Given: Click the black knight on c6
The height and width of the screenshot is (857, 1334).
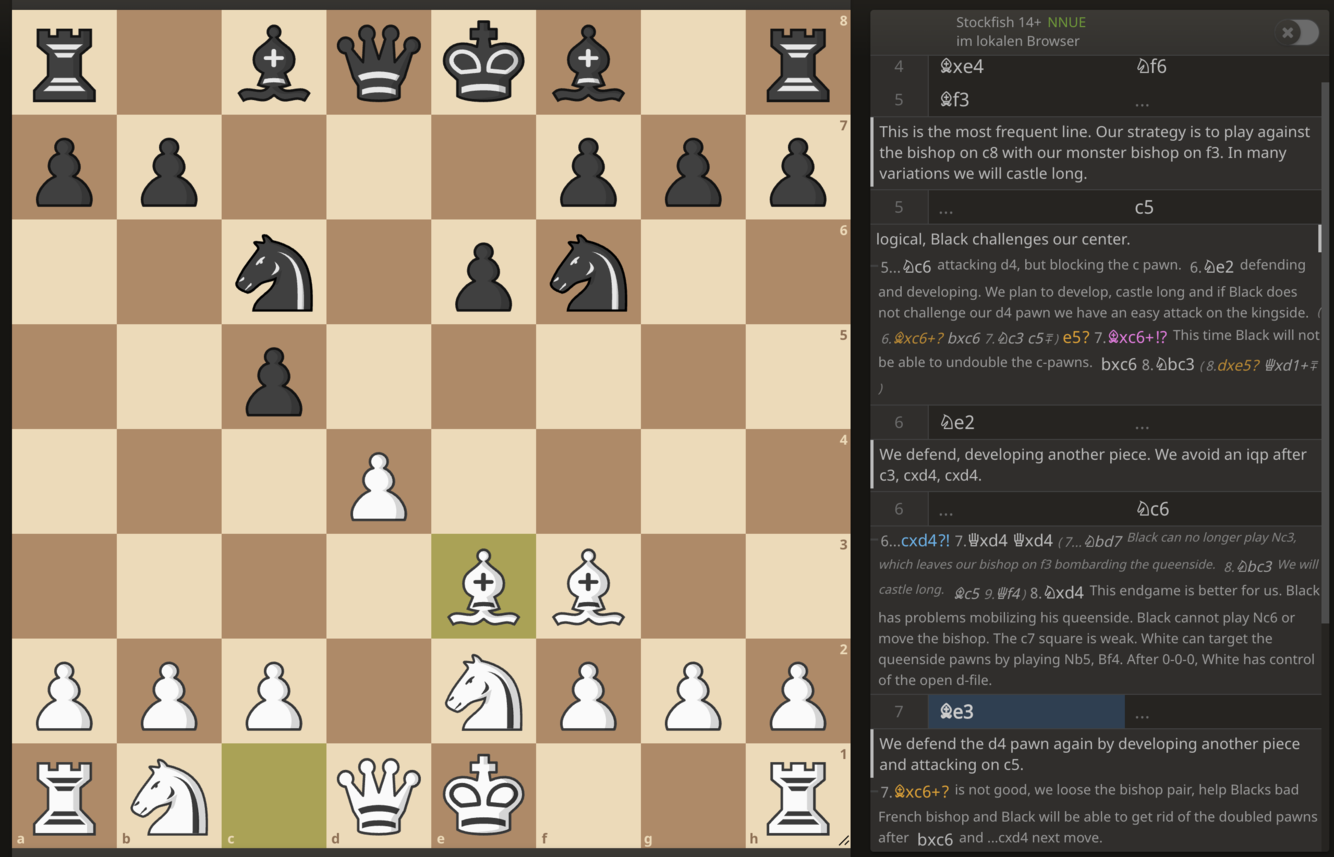Looking at the screenshot, I should click(274, 273).
